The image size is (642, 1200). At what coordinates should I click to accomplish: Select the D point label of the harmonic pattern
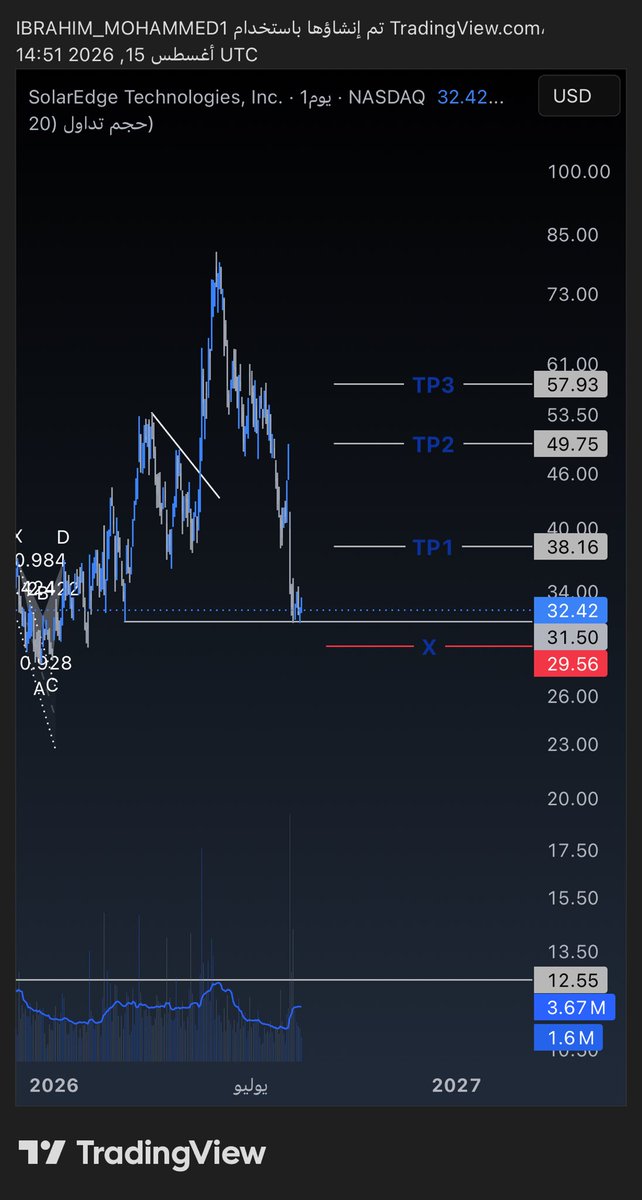pos(62,537)
